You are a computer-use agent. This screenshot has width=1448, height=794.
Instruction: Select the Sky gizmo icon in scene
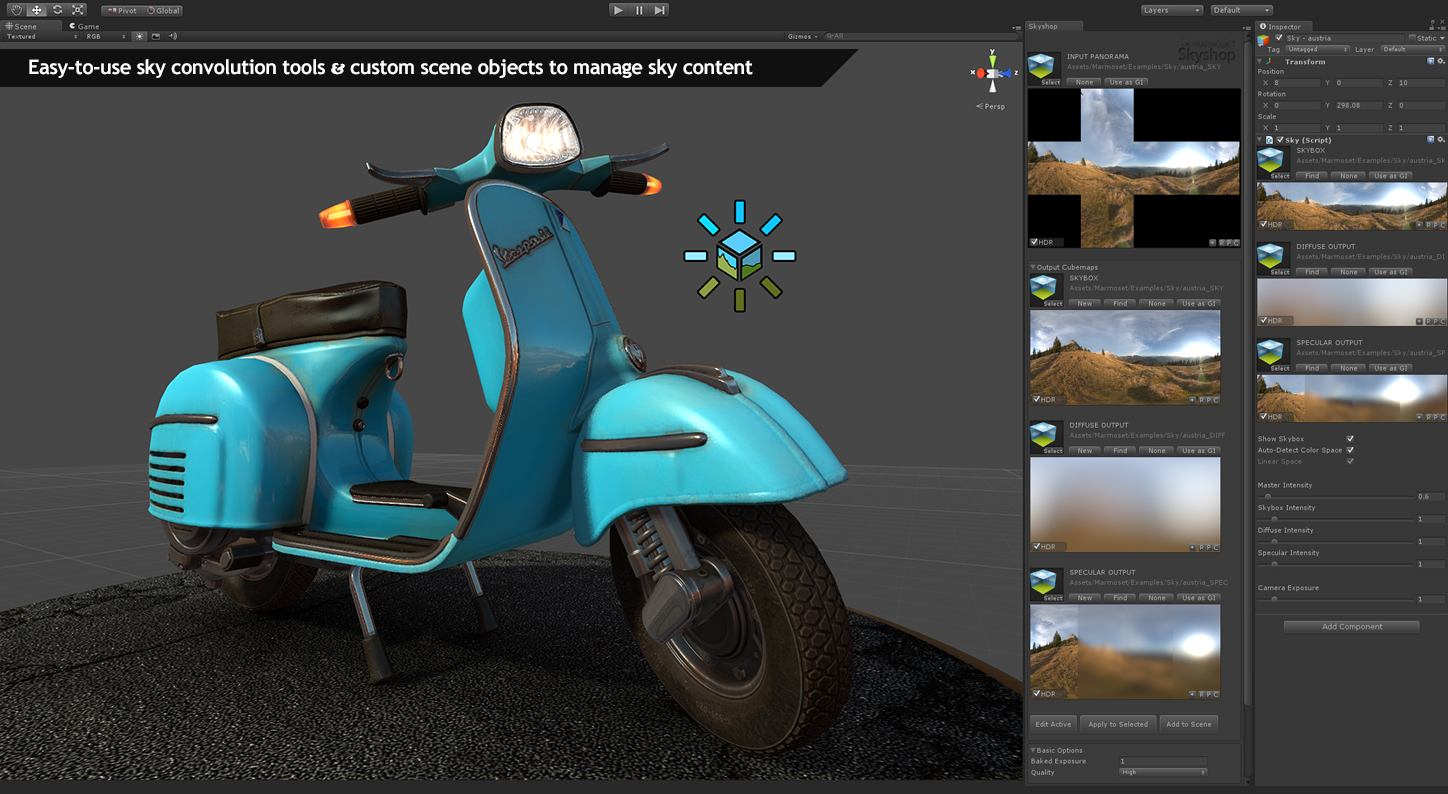(740, 256)
